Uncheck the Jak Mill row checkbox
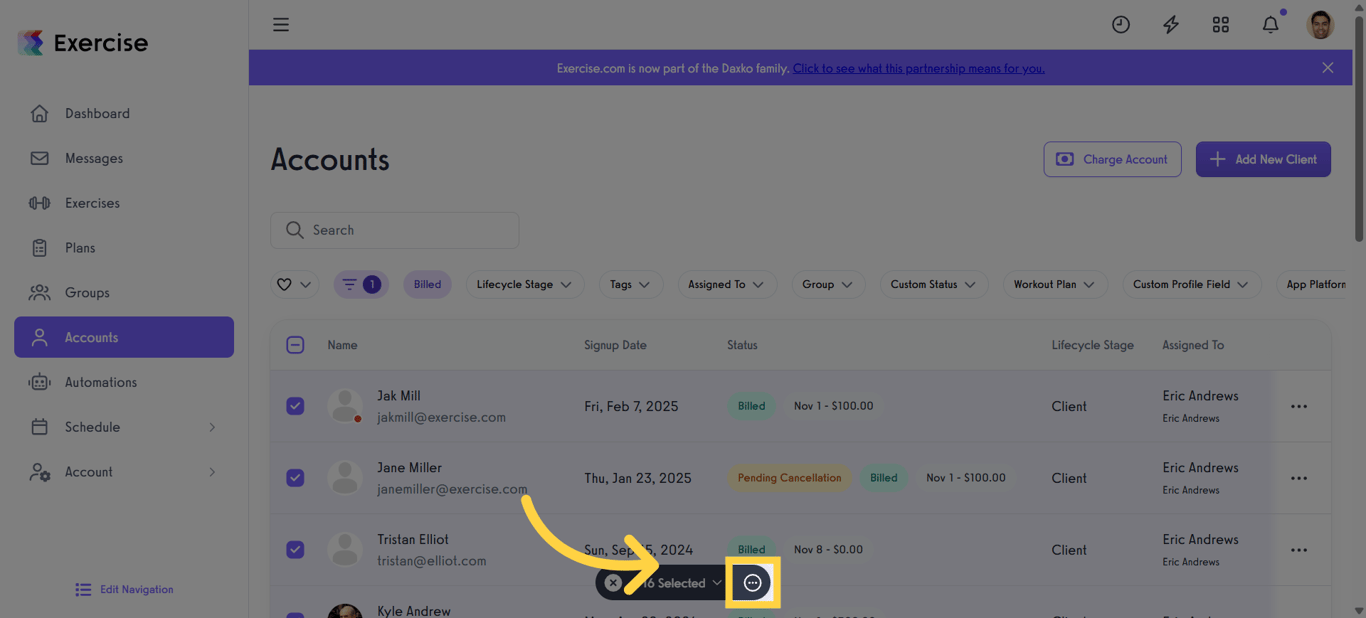 (295, 406)
